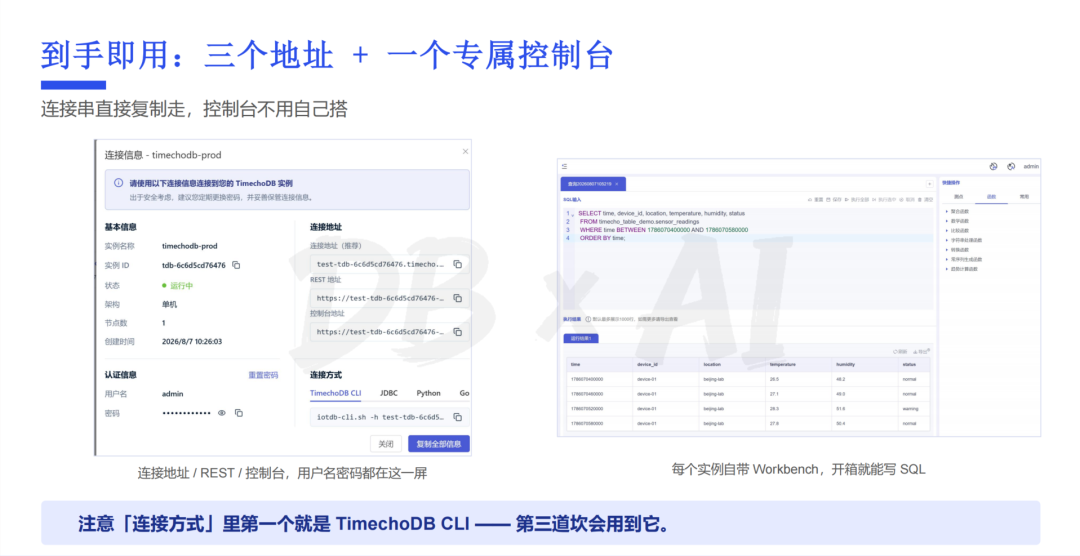The width and height of the screenshot is (1080, 556).
Task: Switch to the JDBC connection tab
Action: pos(388,393)
